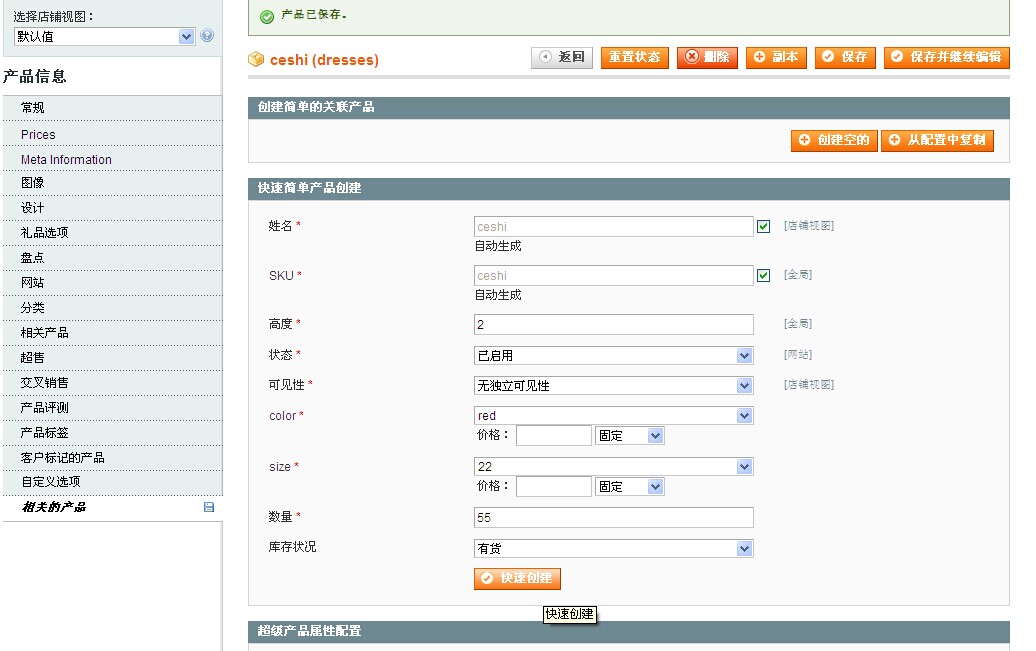Click the green success checkmark icon
1036x651 pixels.
point(266,16)
